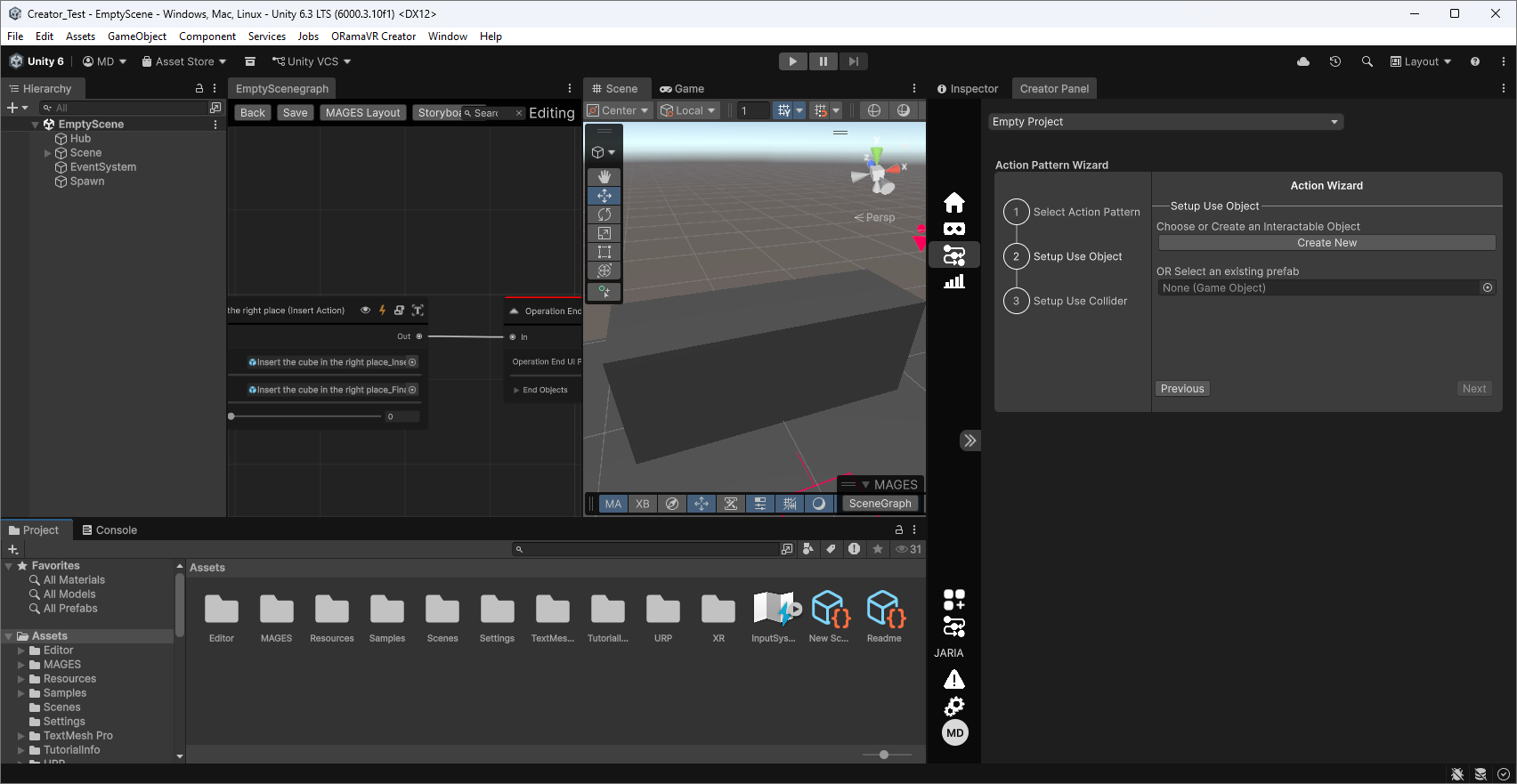
Task: Open the analytics bar chart icon
Action: (x=954, y=281)
